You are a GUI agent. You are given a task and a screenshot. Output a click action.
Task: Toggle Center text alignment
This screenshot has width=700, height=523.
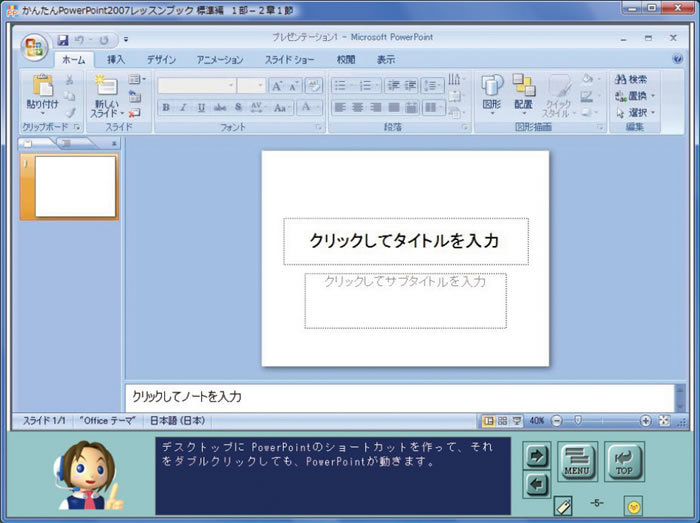[358, 107]
